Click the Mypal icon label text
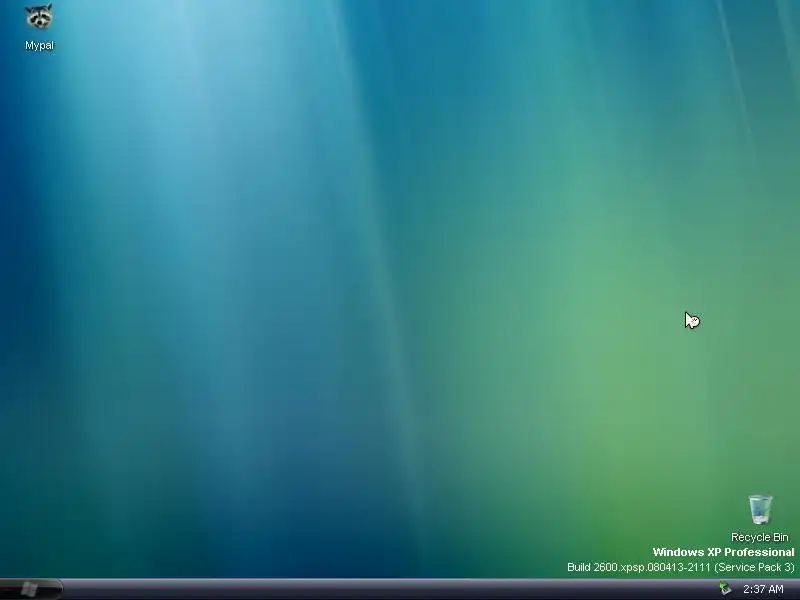This screenshot has width=800, height=600. click(39, 45)
